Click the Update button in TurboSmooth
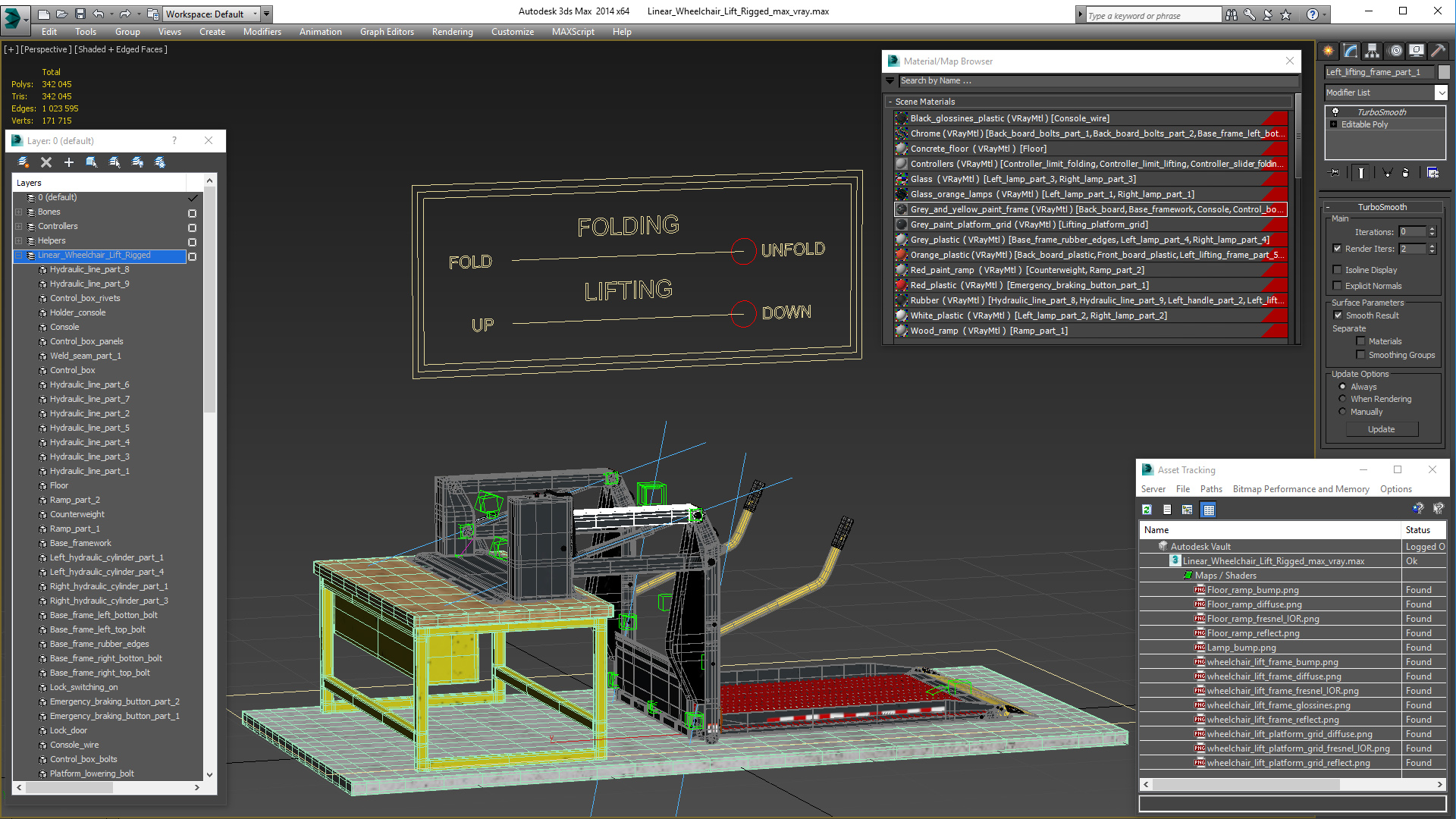This screenshot has width=1456, height=819. pyautogui.click(x=1381, y=429)
